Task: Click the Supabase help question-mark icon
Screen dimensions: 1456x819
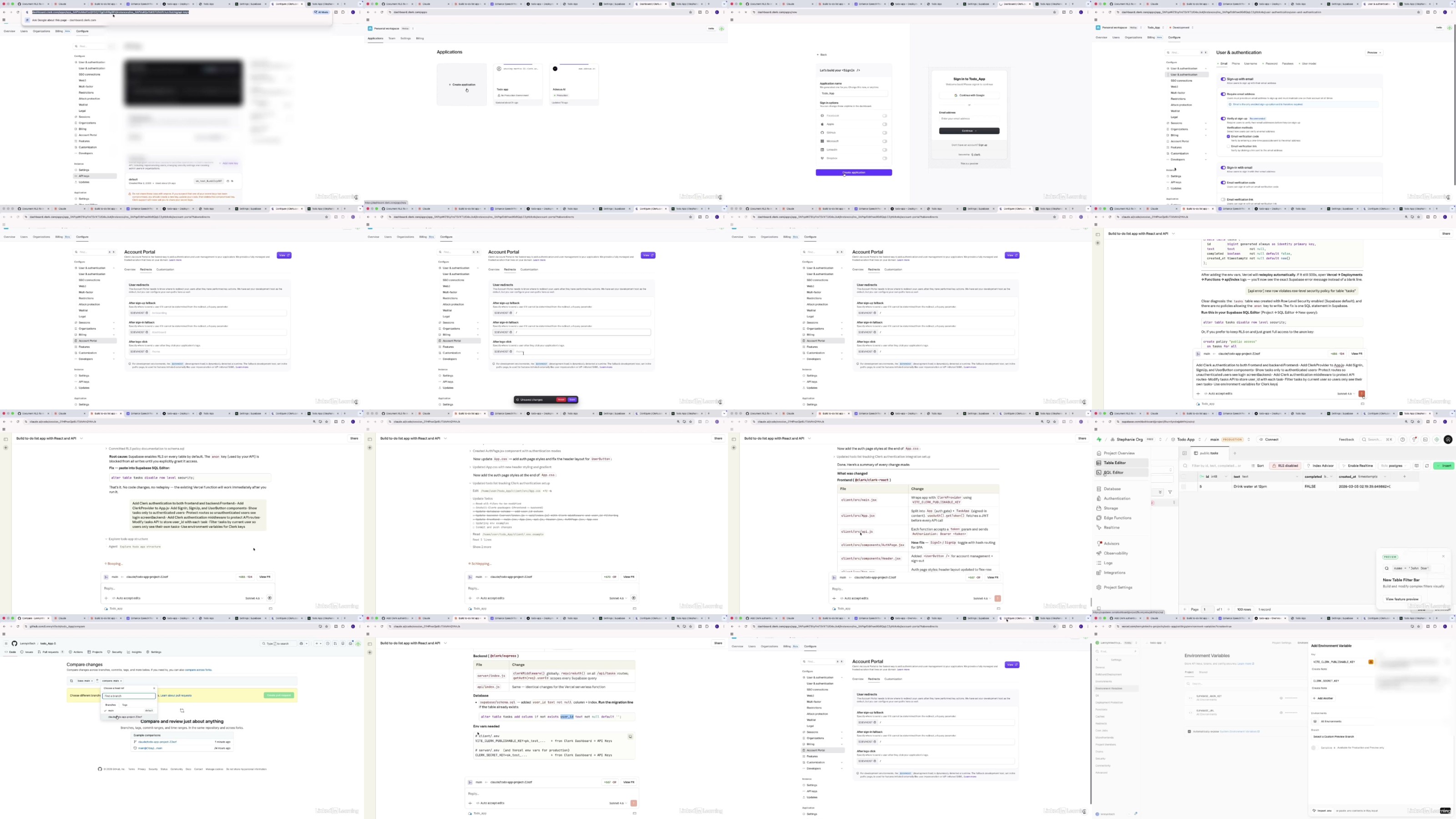Action: (1402, 439)
